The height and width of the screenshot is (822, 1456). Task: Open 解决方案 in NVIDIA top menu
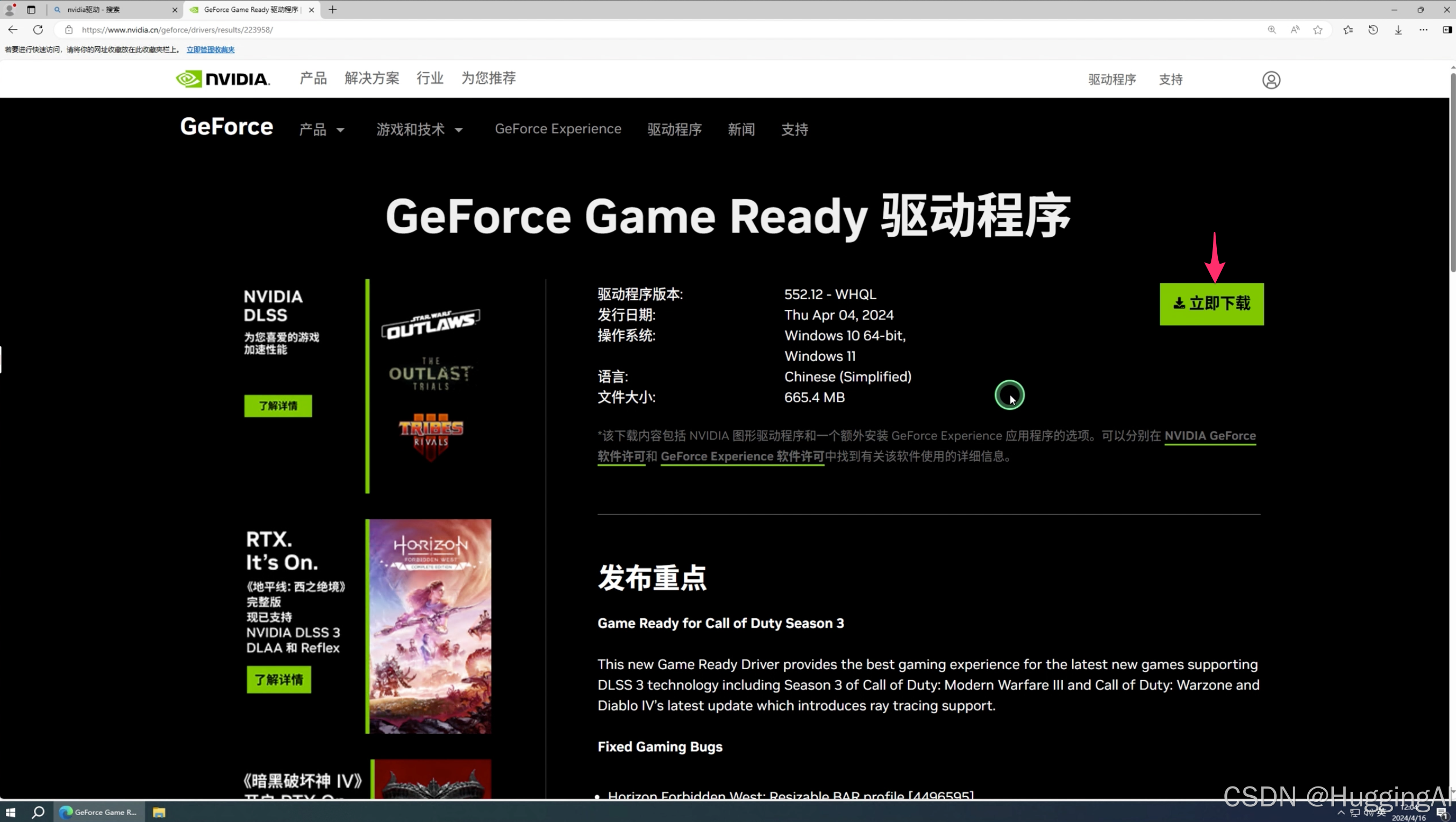(x=372, y=78)
